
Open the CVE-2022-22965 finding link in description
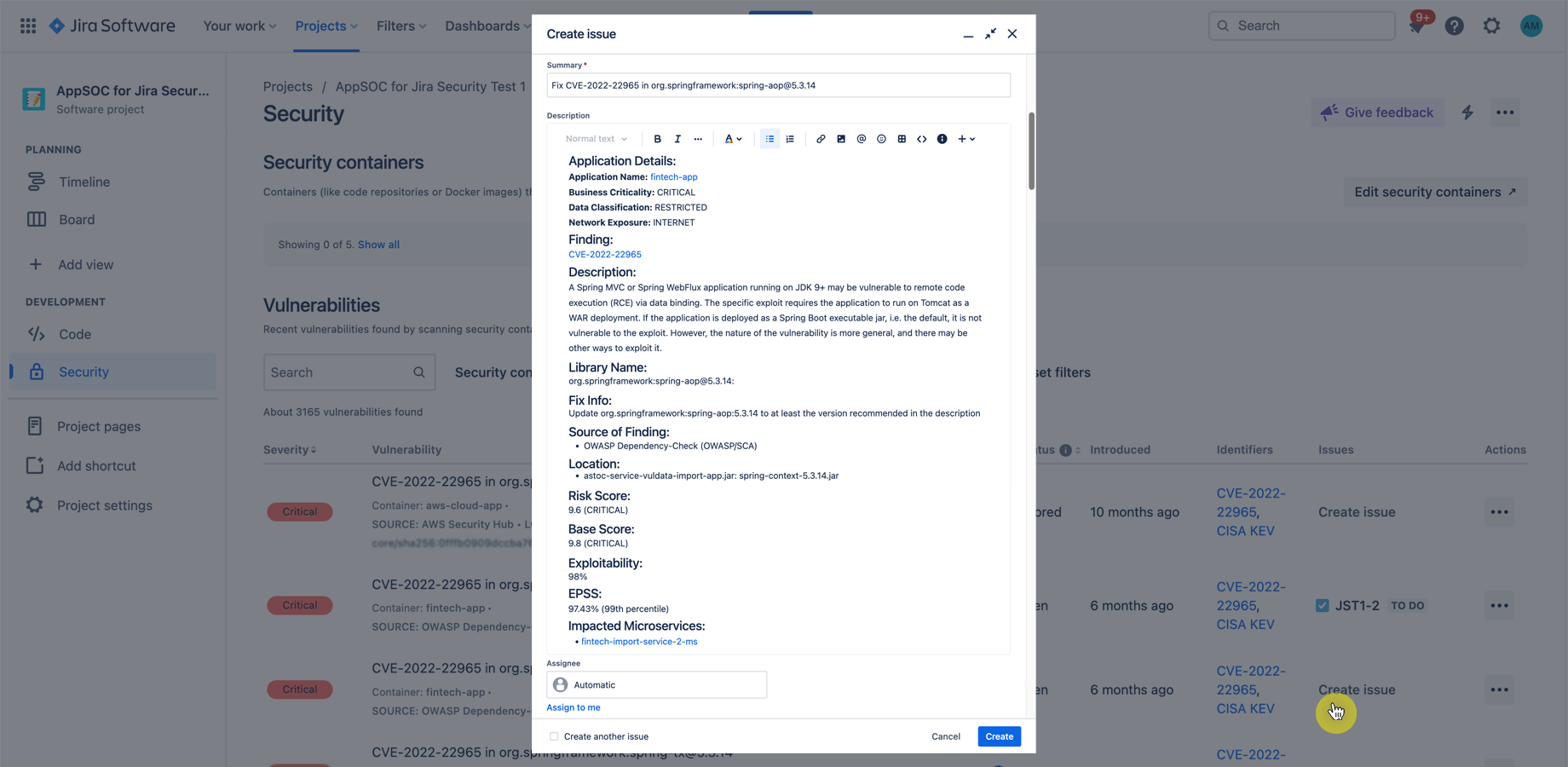(x=605, y=255)
